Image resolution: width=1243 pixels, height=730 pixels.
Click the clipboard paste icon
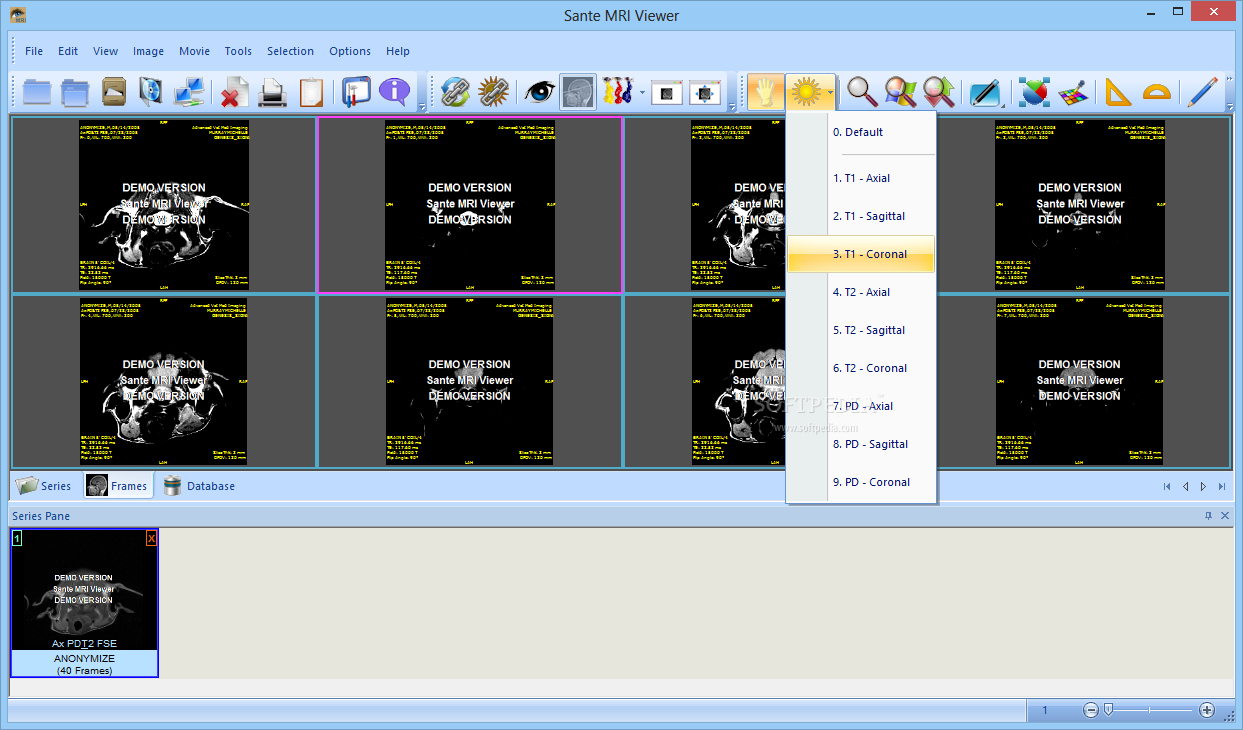(x=311, y=92)
